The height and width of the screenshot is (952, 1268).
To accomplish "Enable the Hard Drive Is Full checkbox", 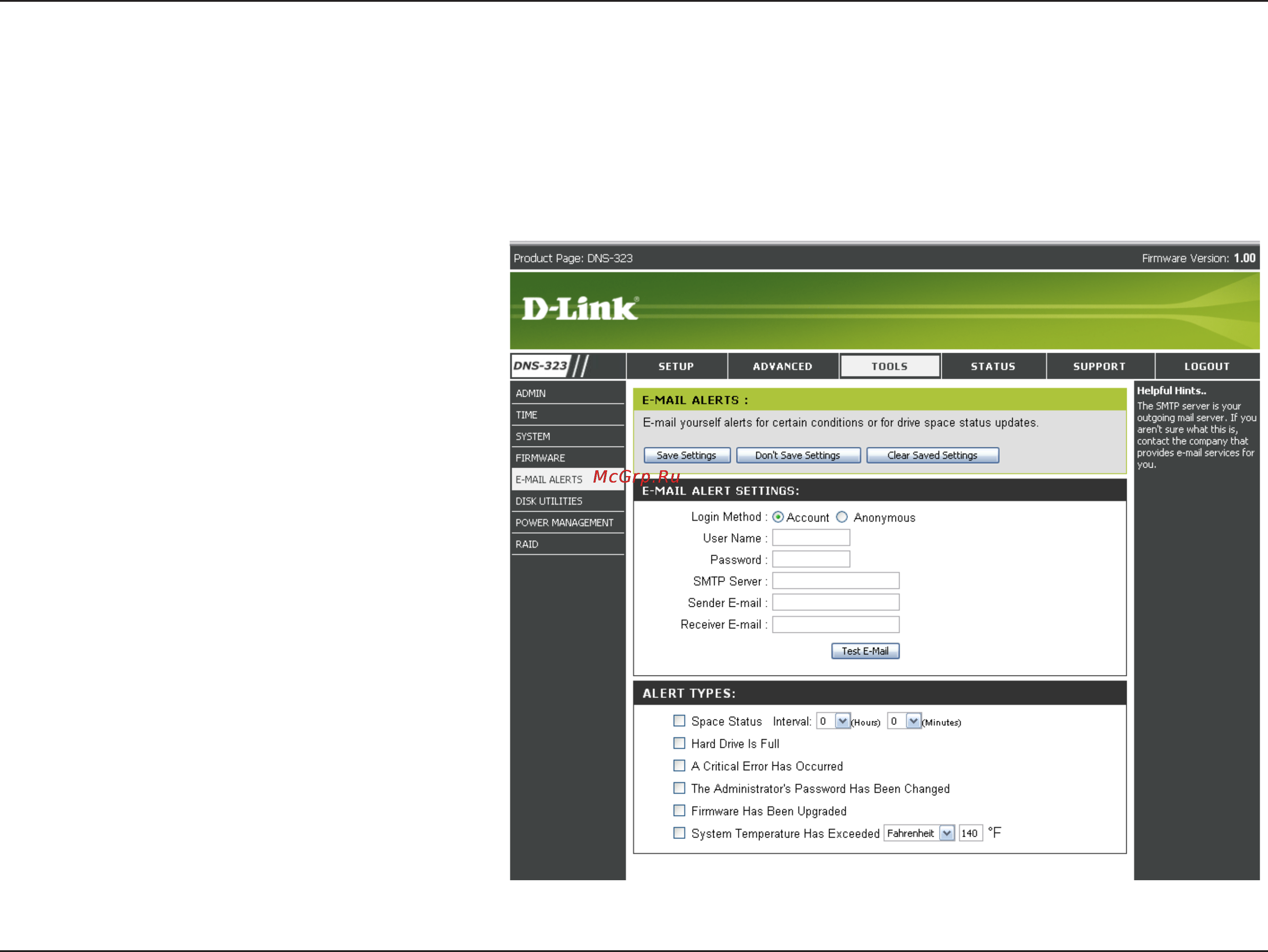I will (x=679, y=743).
